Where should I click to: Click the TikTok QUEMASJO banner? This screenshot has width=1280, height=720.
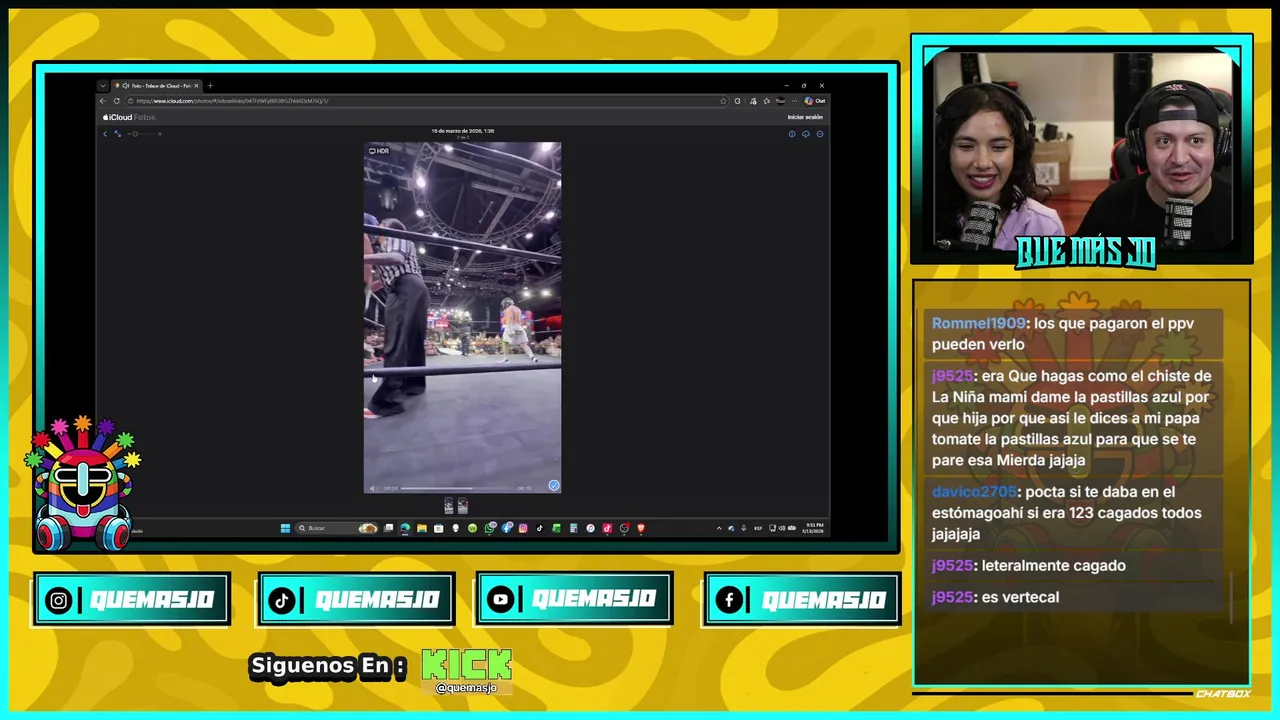point(357,599)
